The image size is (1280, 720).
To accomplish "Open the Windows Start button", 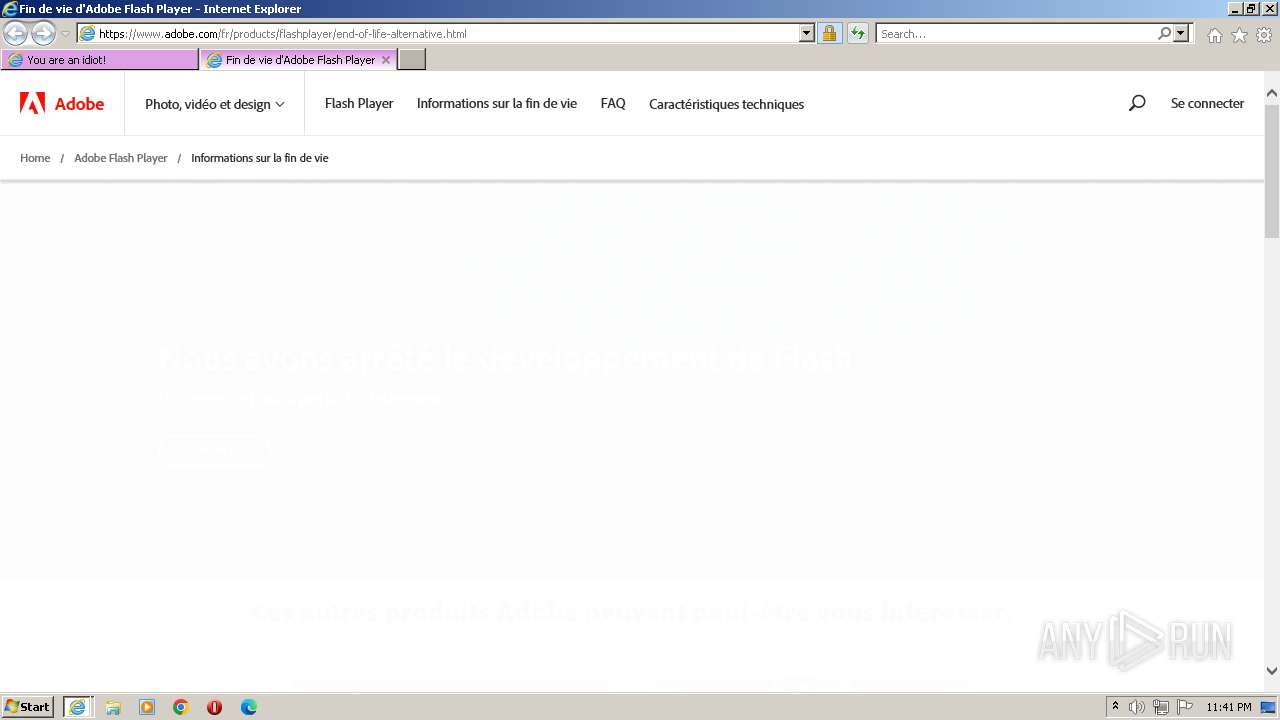I will (28, 707).
